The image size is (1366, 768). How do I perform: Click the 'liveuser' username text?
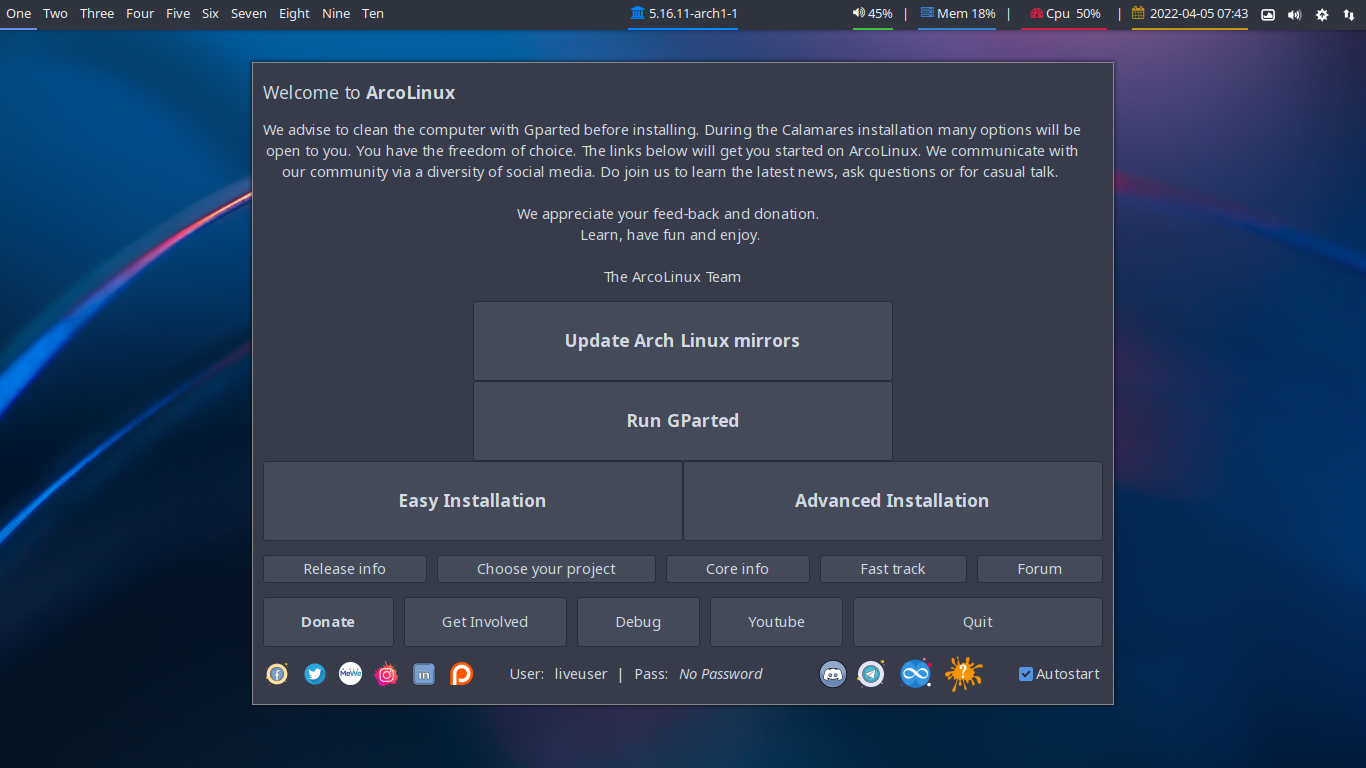pos(581,674)
